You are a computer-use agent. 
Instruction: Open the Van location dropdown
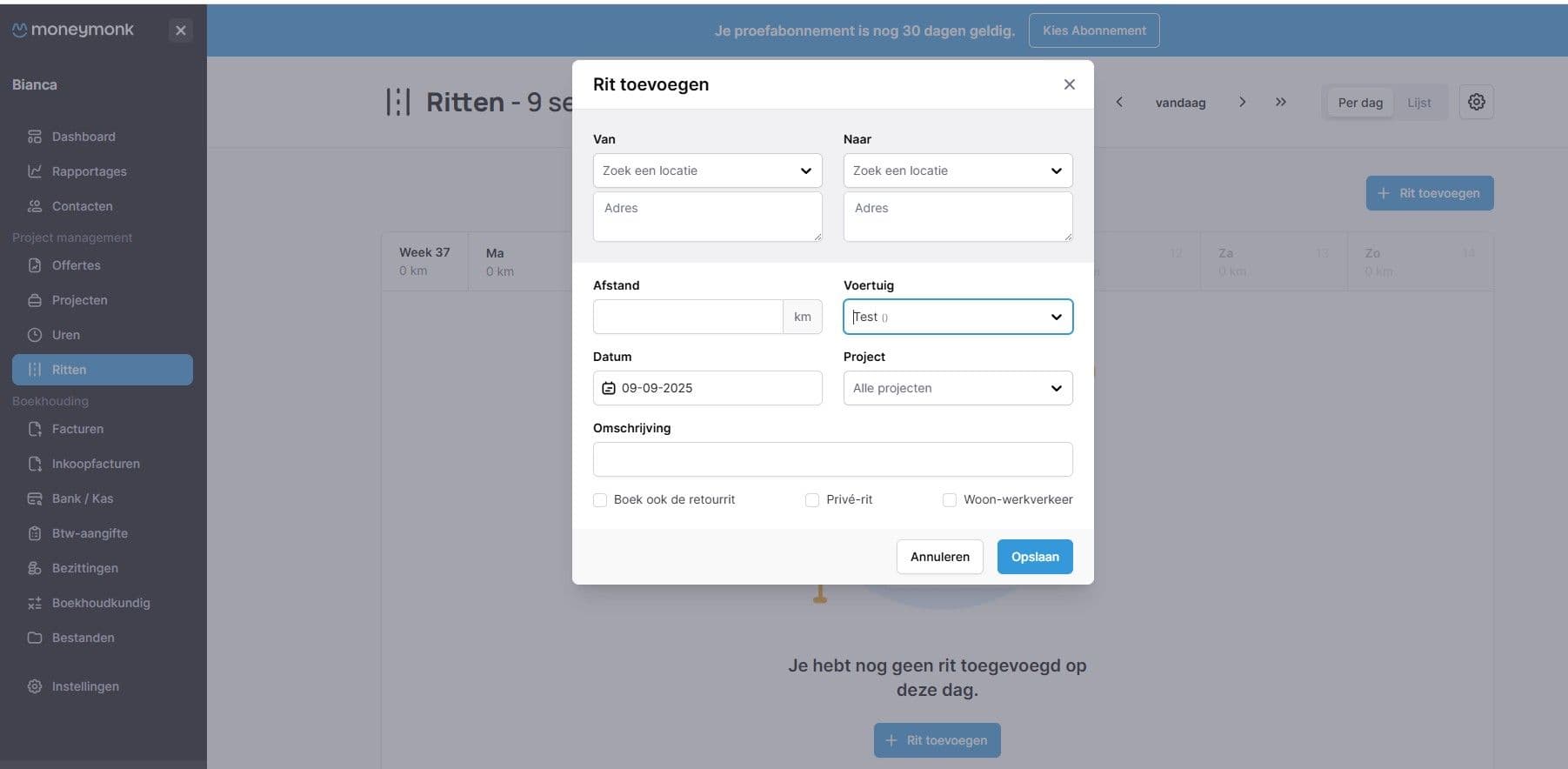pos(707,171)
